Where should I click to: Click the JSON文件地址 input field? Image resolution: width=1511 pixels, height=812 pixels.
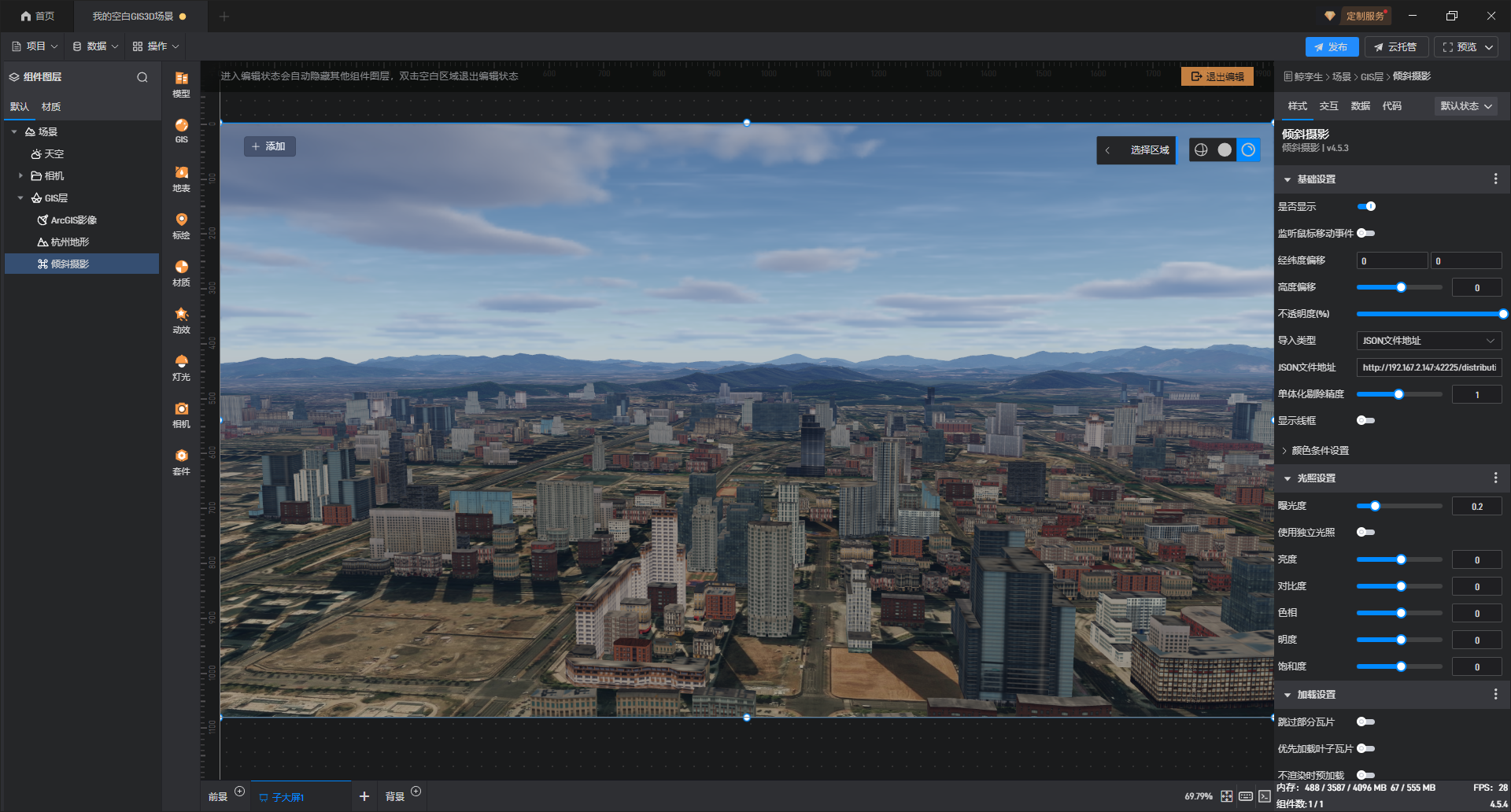[x=1428, y=367]
